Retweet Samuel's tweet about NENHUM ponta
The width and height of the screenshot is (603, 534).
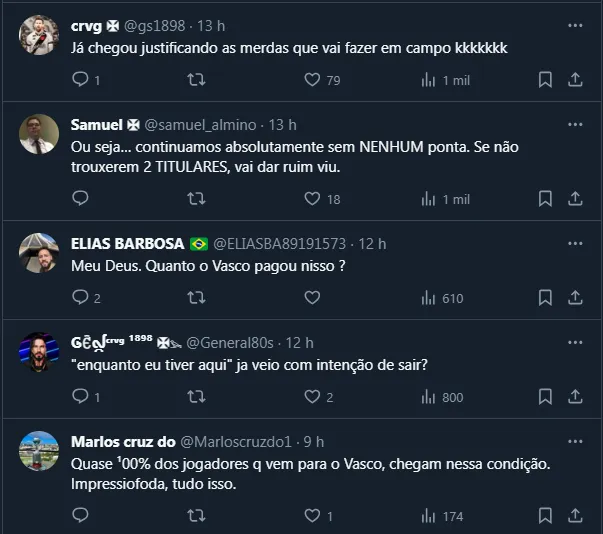point(196,199)
